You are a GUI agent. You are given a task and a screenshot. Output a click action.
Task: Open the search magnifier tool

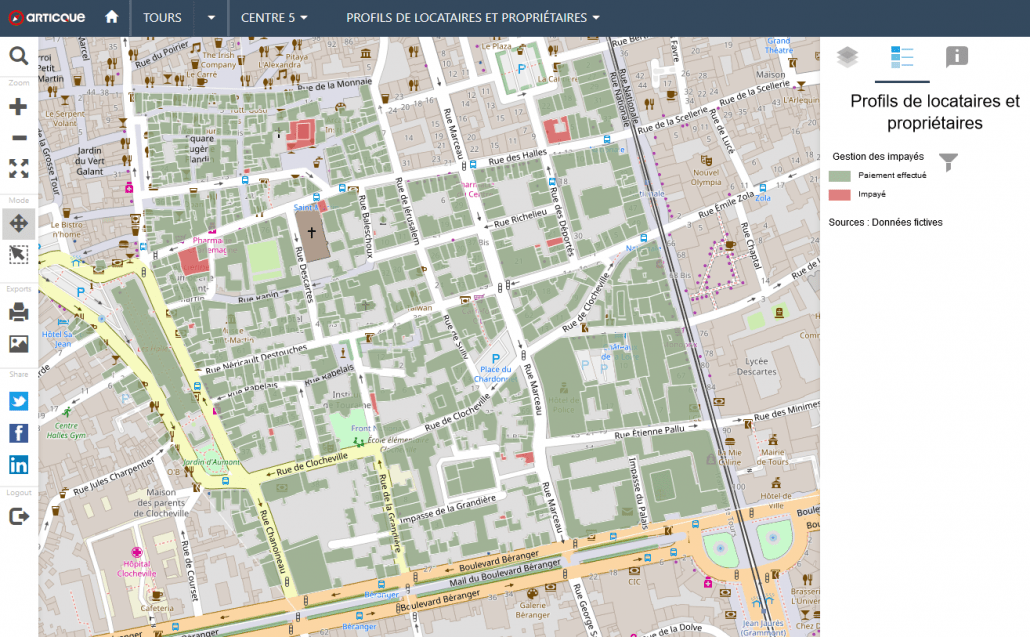tap(18, 56)
